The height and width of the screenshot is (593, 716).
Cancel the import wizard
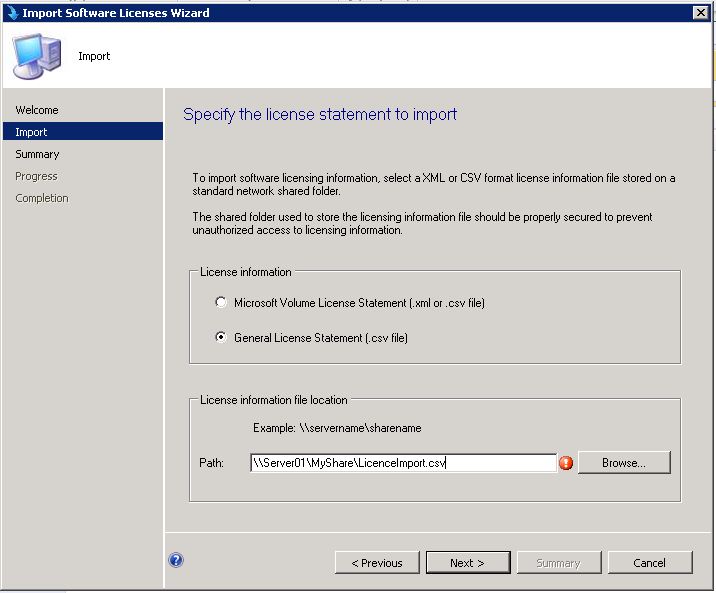point(649,563)
